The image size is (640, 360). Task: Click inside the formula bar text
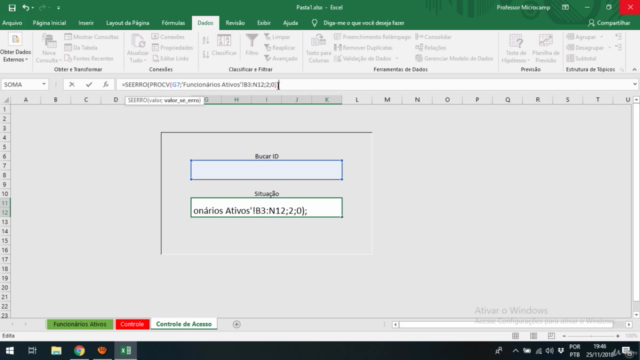(x=199, y=84)
